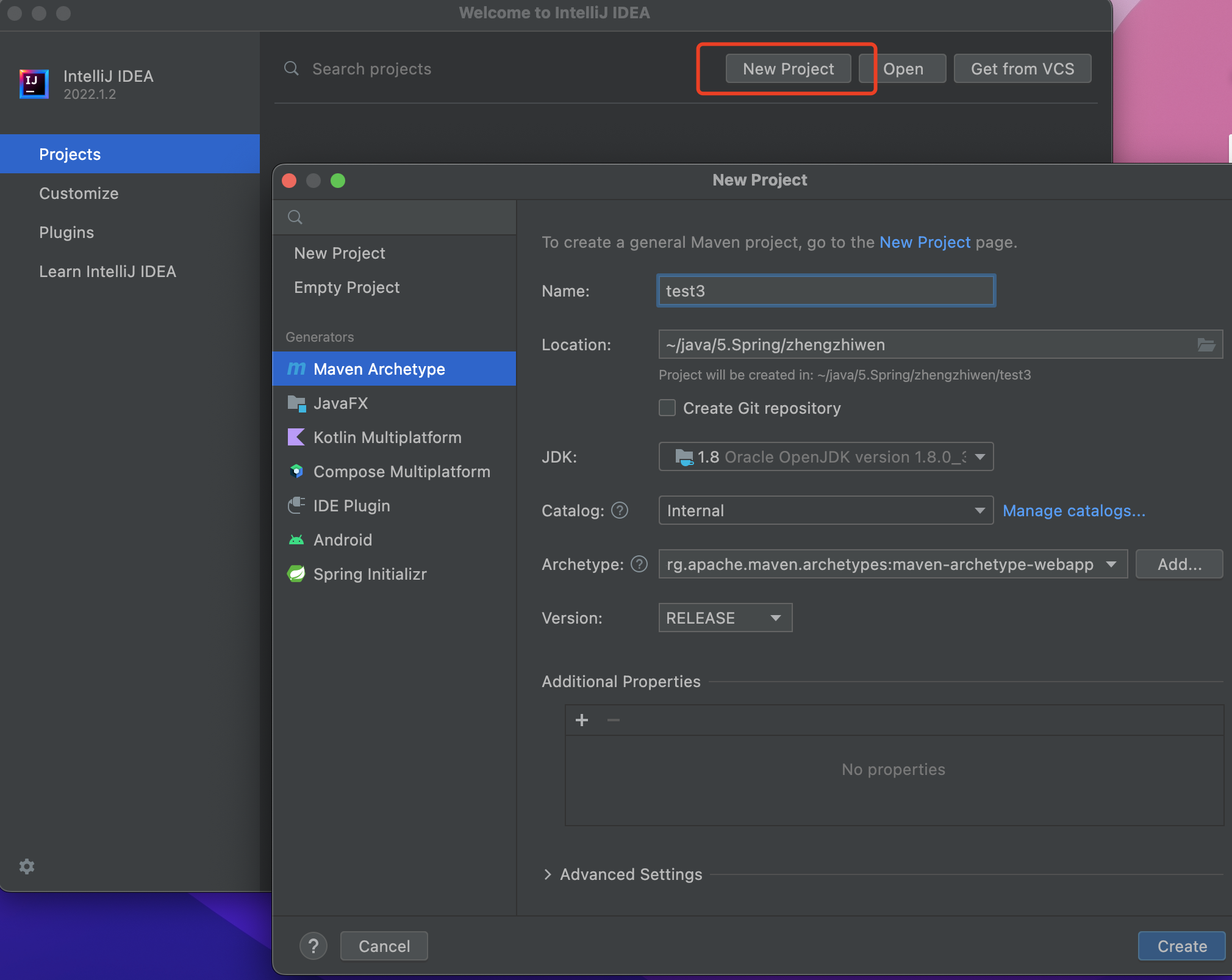The height and width of the screenshot is (980, 1232).
Task: Click the Android robot icon
Action: pos(296,539)
